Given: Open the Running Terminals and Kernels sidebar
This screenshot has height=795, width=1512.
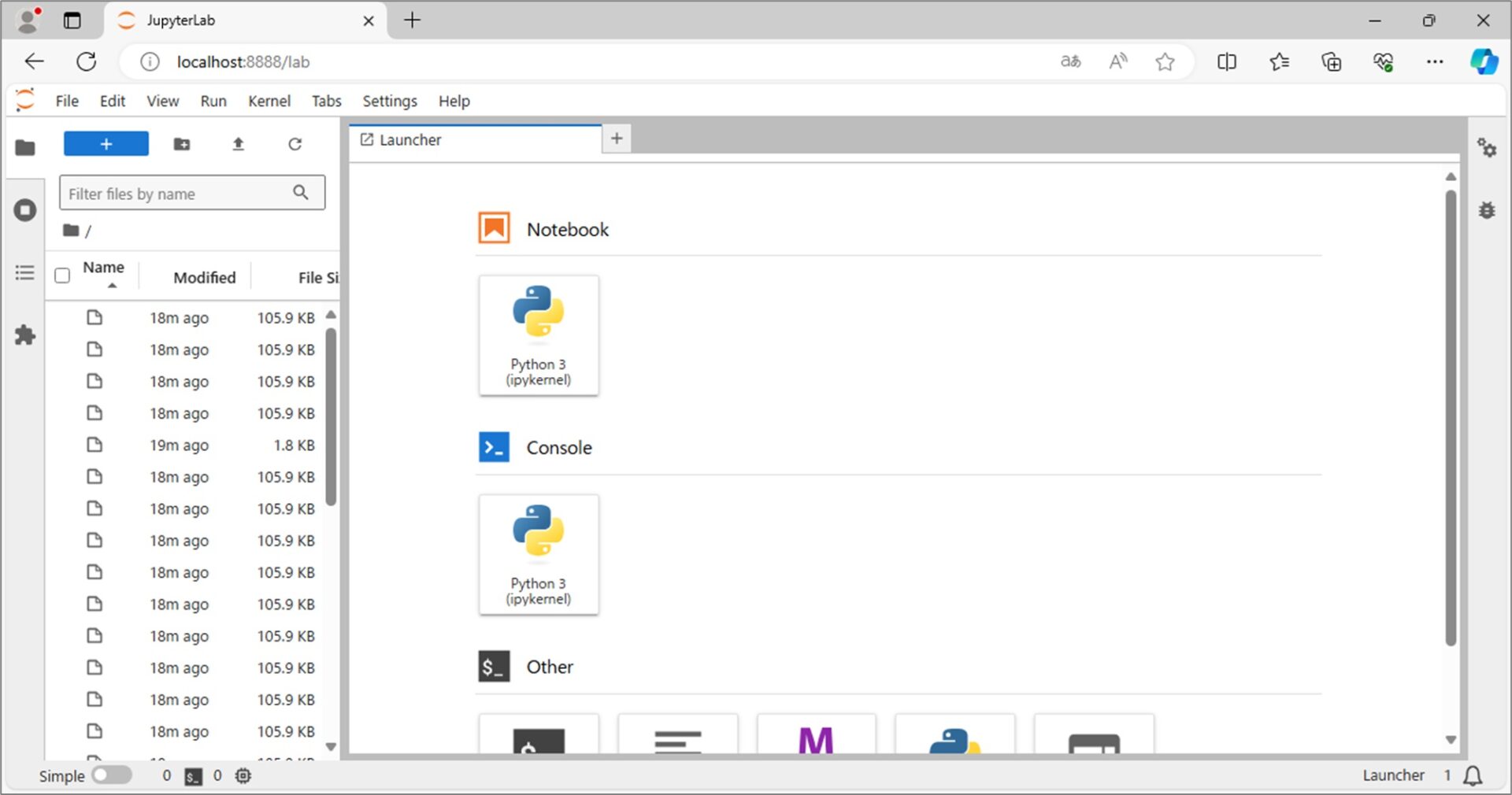Looking at the screenshot, I should 25,210.
